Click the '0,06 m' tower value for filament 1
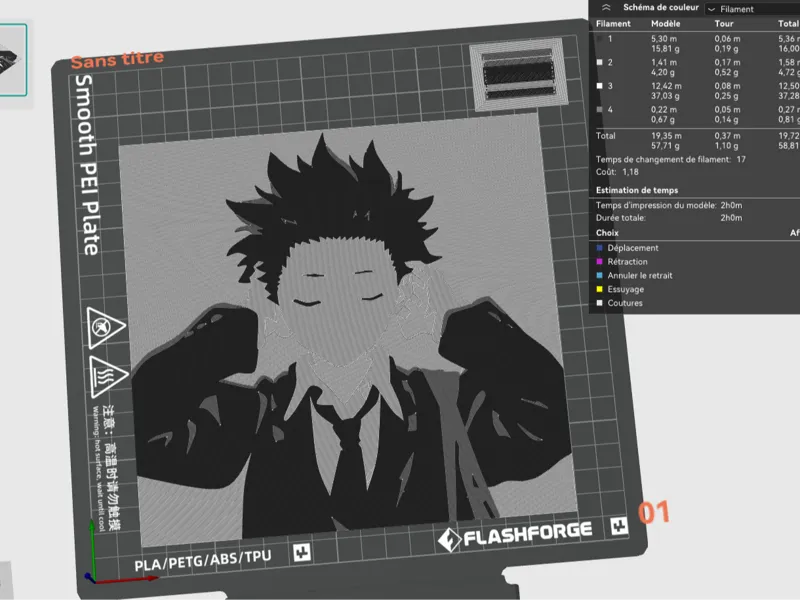 pyautogui.click(x=727, y=39)
